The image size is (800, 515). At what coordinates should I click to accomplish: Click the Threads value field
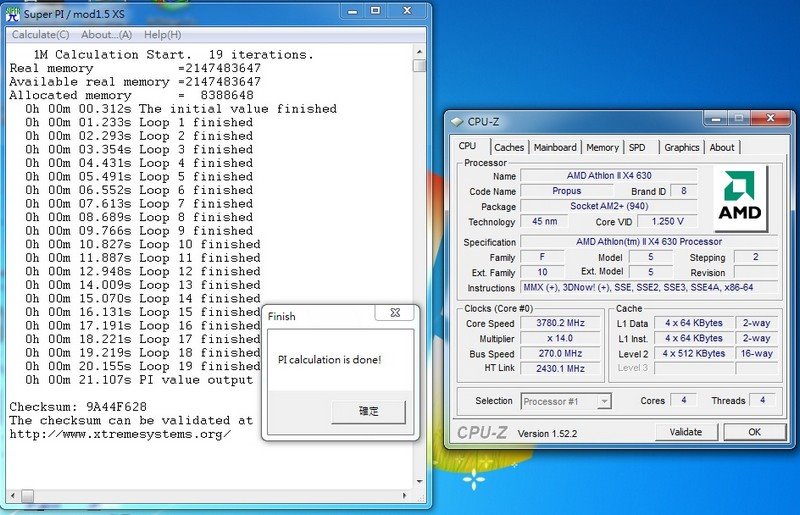[x=762, y=401]
